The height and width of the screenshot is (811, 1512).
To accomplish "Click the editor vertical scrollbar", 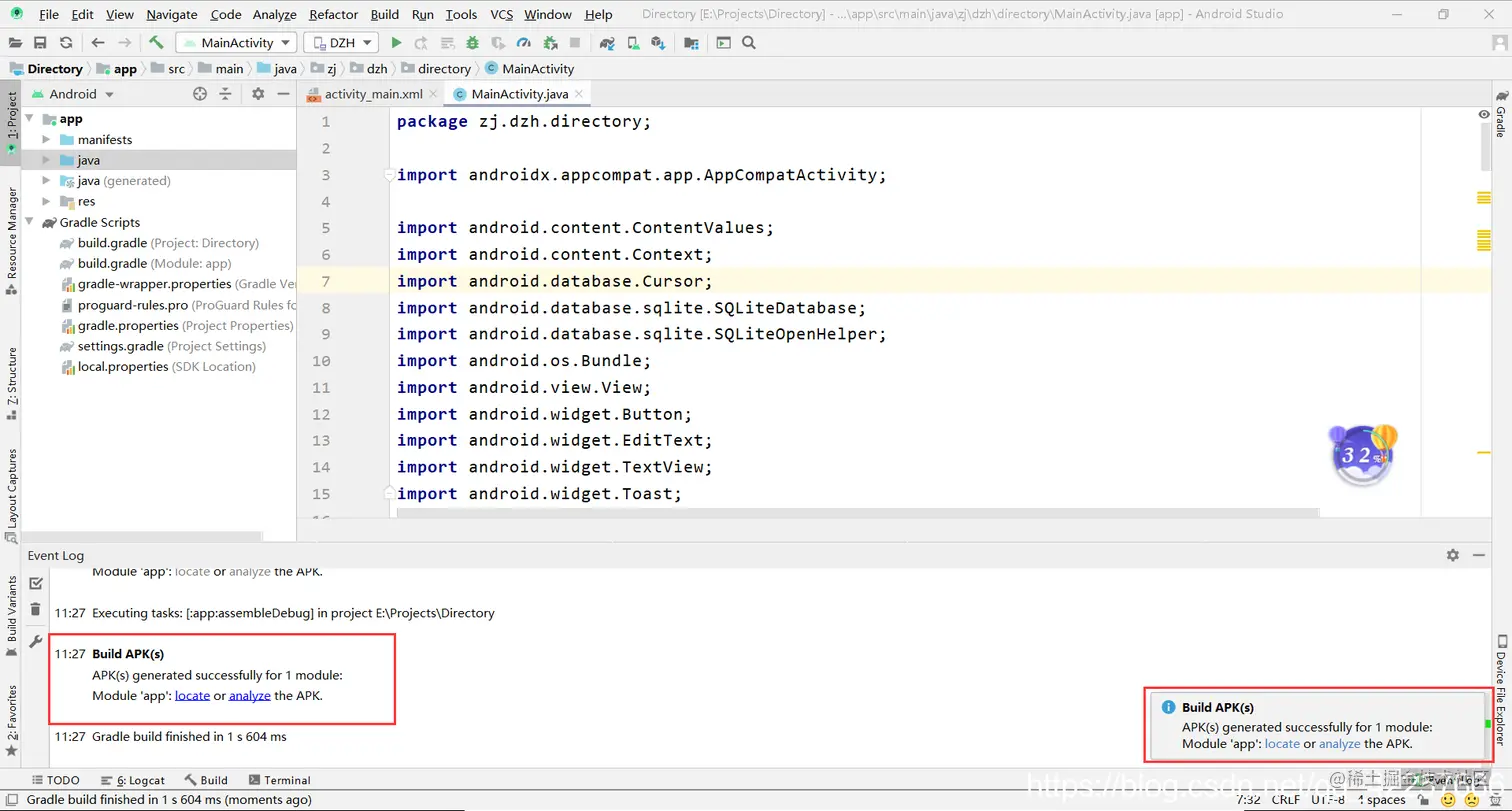I will pyautogui.click(x=1484, y=148).
